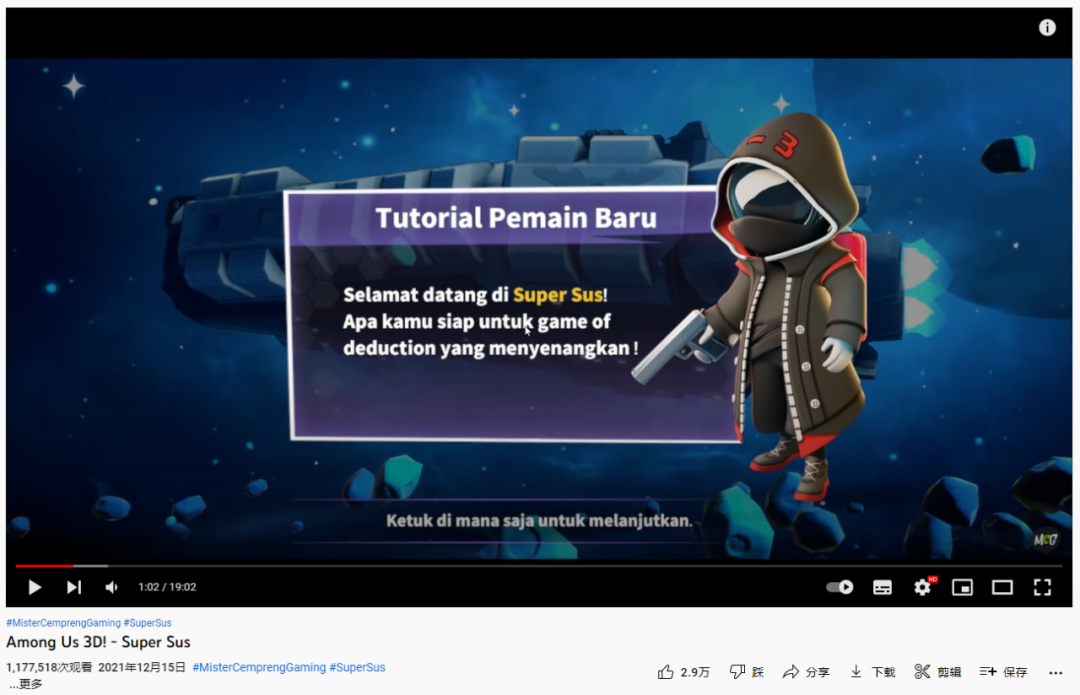Switch to theater mode
Viewport: 1080px width, 695px height.
point(1002,587)
